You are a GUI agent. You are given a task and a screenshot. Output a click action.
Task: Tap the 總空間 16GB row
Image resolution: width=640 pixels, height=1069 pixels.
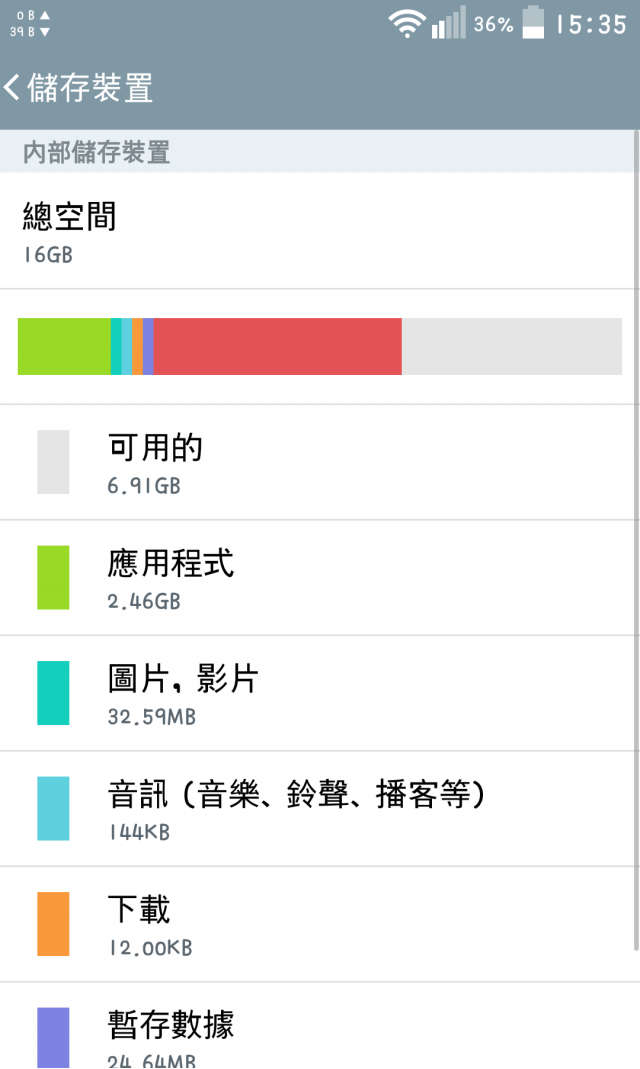click(318, 230)
